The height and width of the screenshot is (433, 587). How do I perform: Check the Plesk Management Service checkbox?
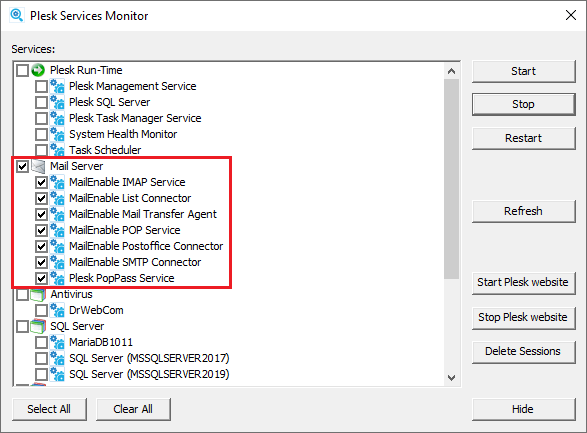[41, 86]
